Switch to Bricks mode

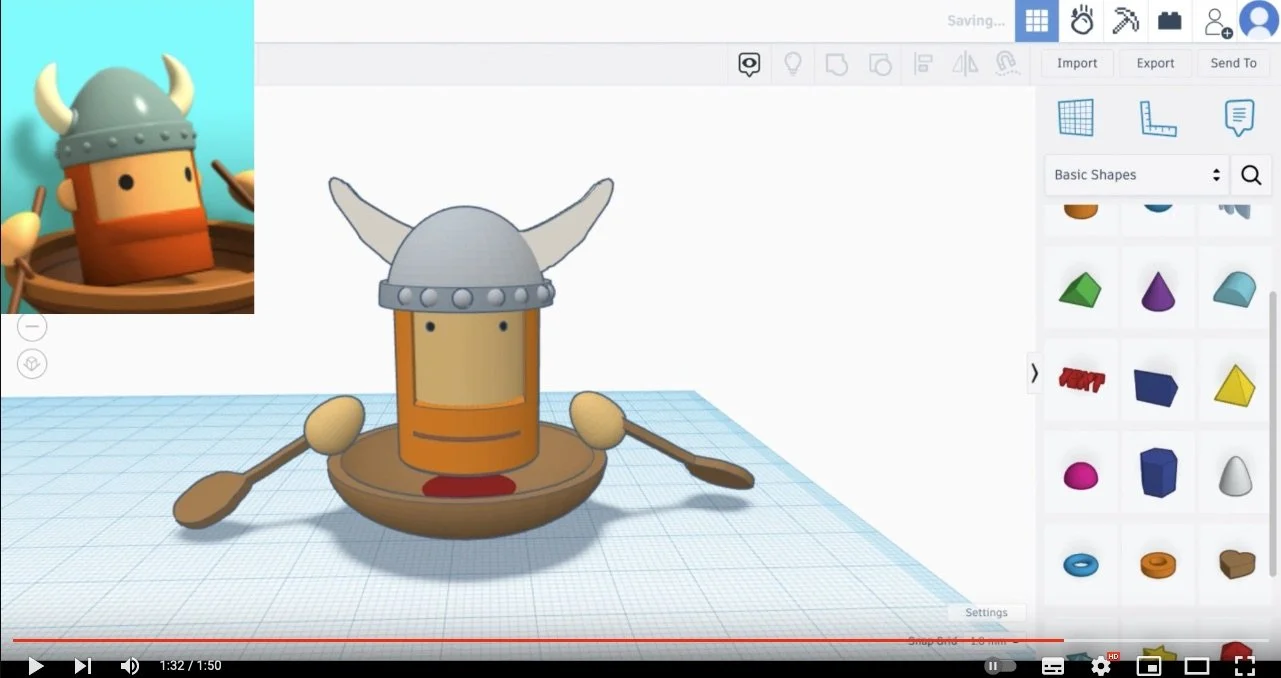click(x=1169, y=21)
